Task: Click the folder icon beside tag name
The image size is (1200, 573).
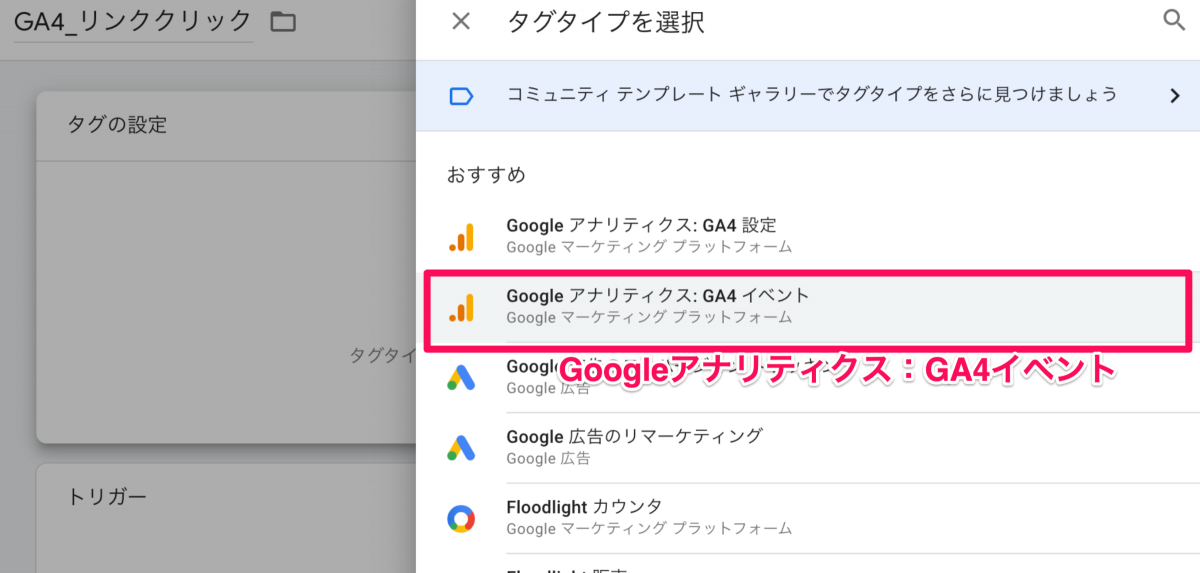Action: point(283,21)
